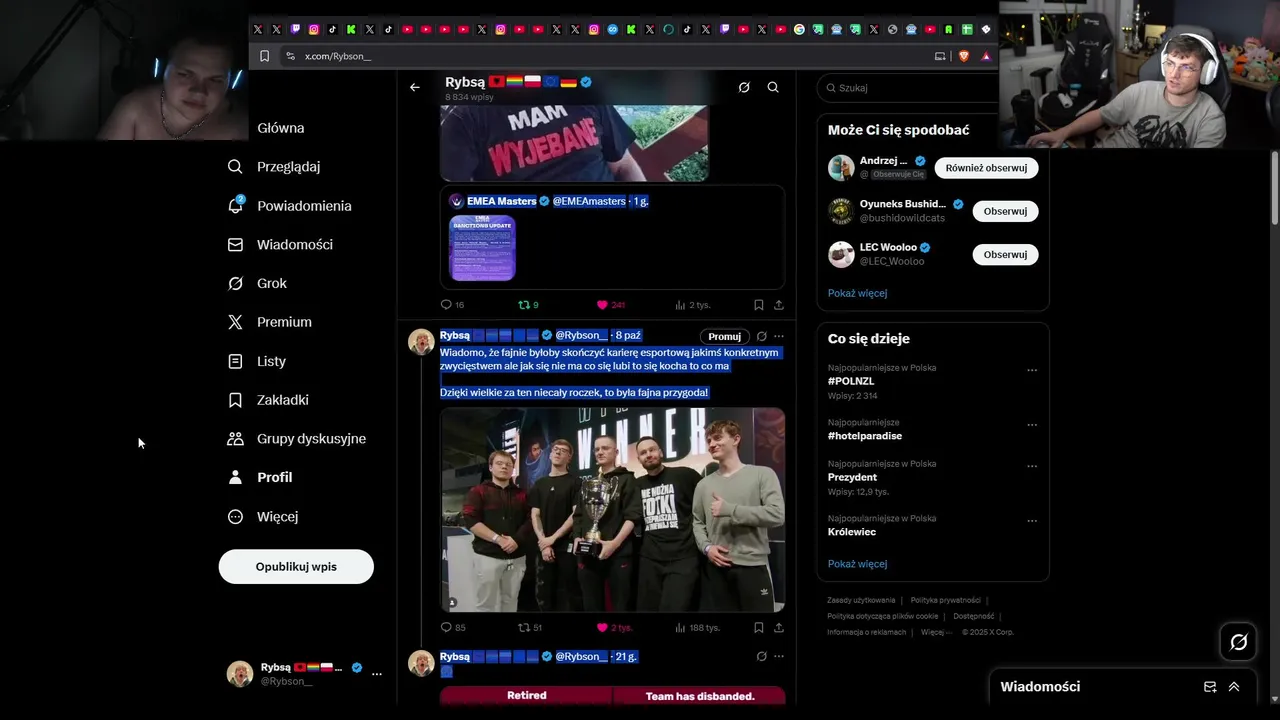Open the Prezydent trend
The image size is (1280, 720).
(x=852, y=477)
